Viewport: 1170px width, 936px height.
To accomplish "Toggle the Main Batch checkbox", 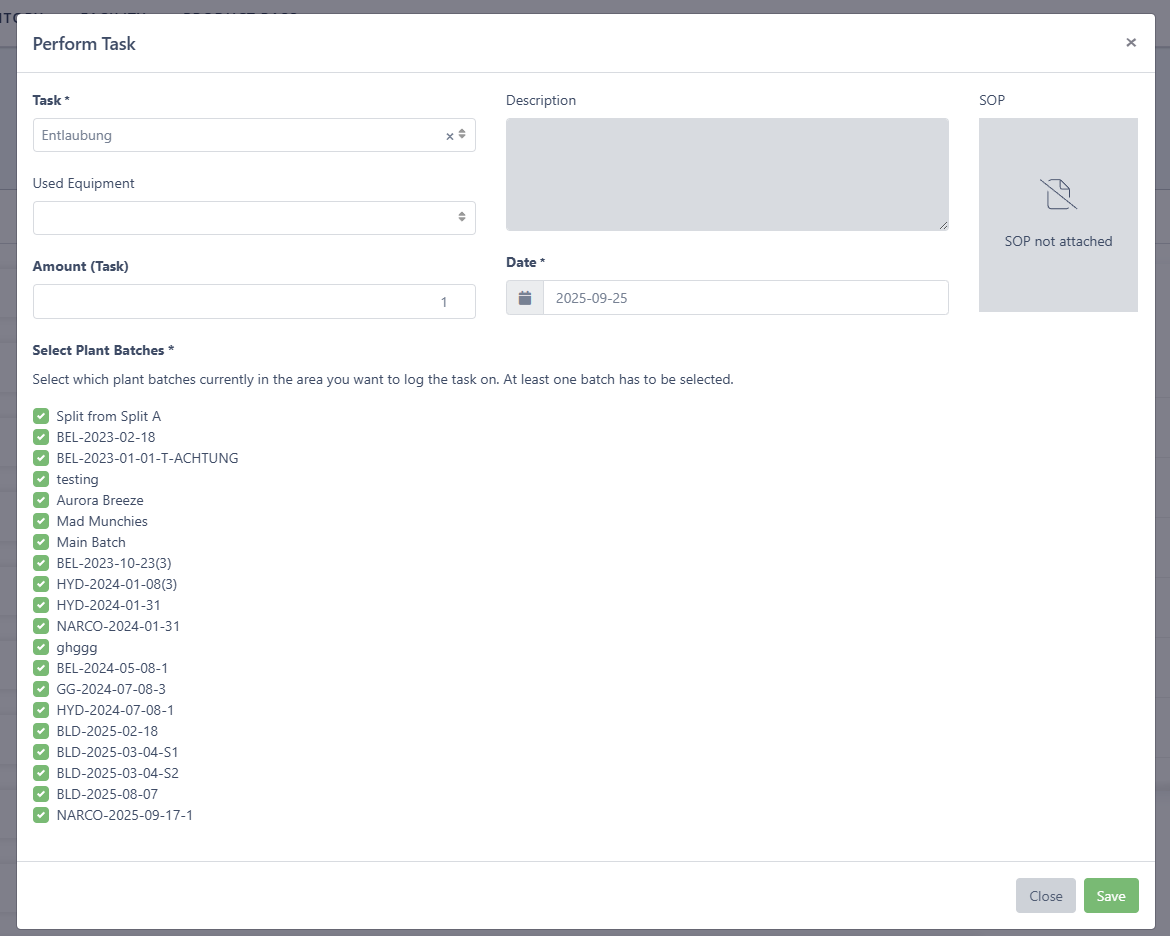I will [x=41, y=542].
